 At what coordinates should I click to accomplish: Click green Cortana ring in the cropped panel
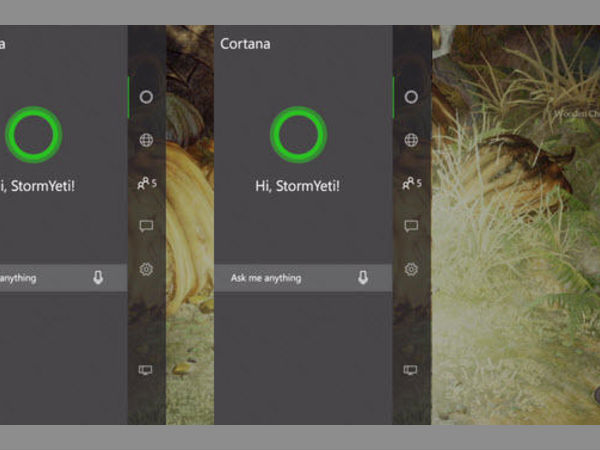coord(34,134)
